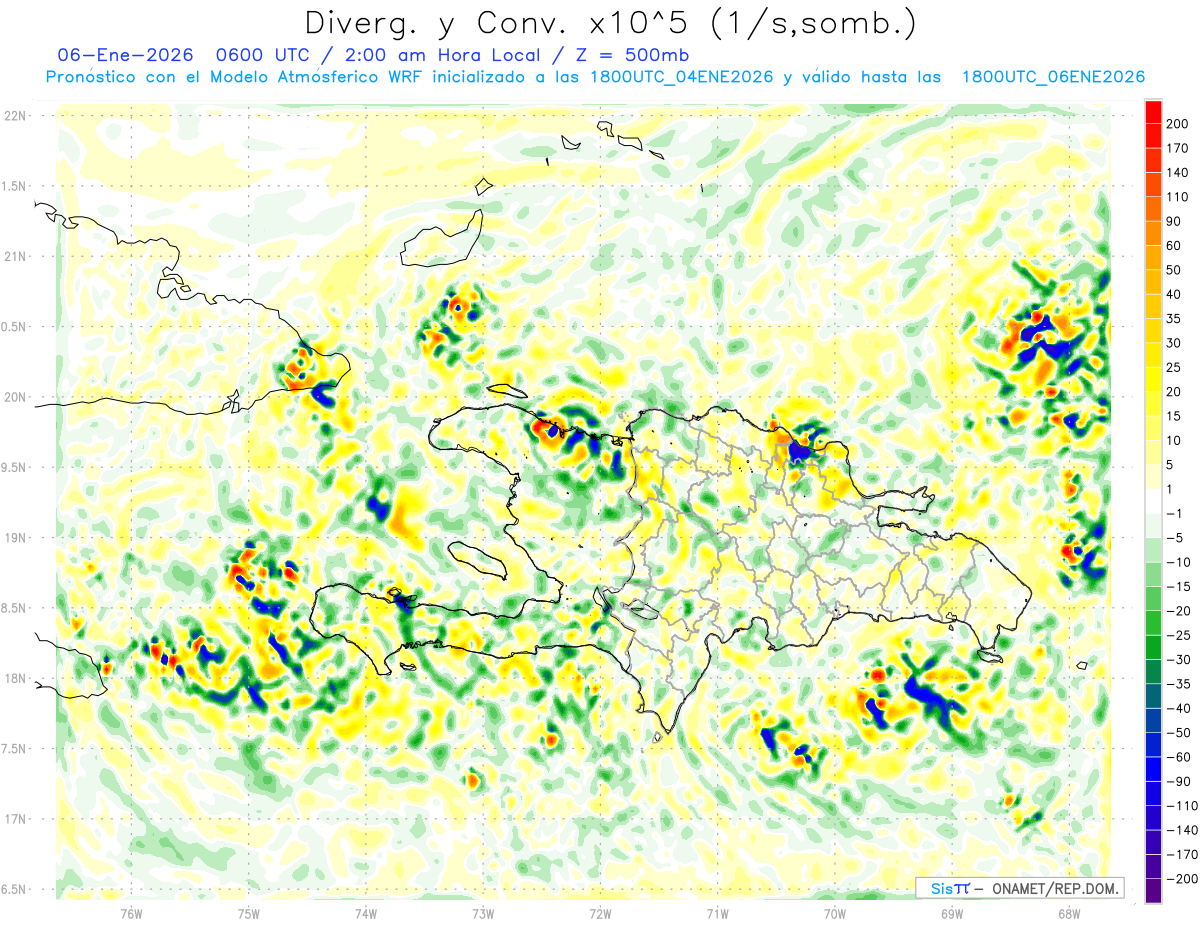Click the colorbar label '-1'

click(1176, 513)
